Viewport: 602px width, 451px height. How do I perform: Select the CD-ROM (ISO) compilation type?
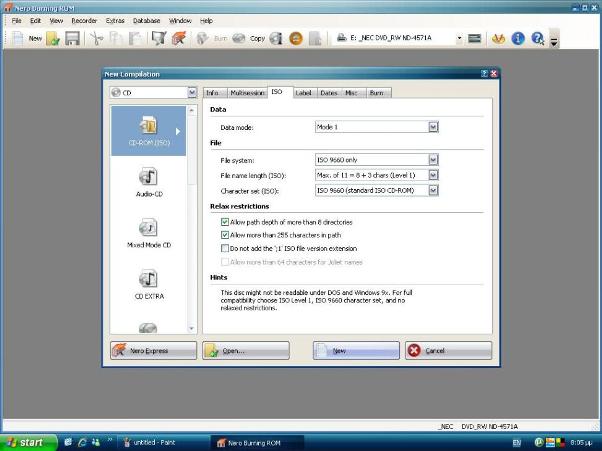(149, 131)
